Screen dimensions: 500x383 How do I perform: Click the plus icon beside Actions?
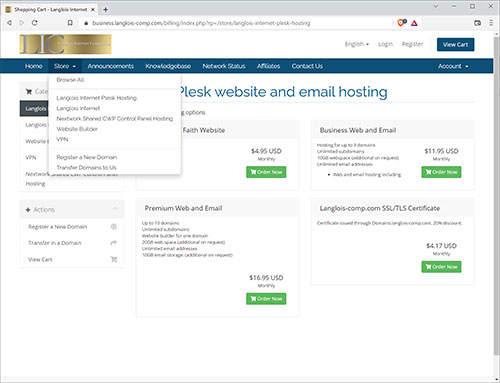pos(28,210)
